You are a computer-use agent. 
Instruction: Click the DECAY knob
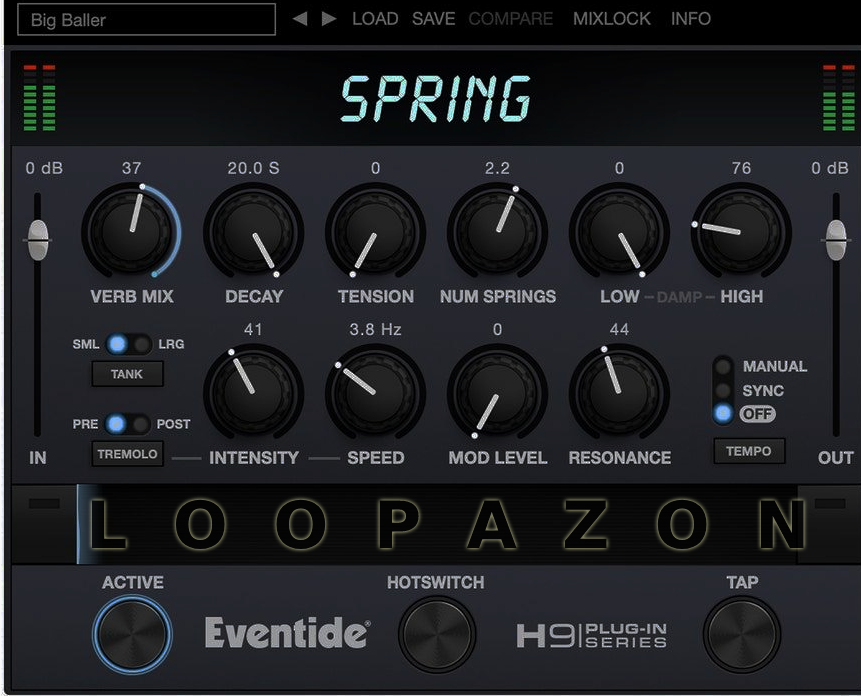[x=254, y=231]
